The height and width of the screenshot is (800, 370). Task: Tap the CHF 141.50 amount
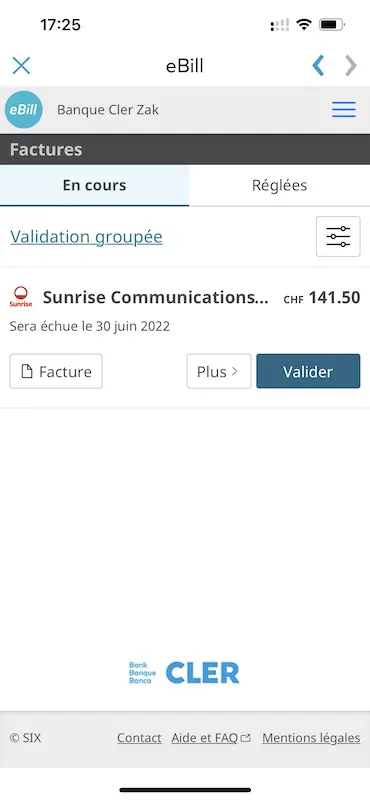[x=322, y=297]
